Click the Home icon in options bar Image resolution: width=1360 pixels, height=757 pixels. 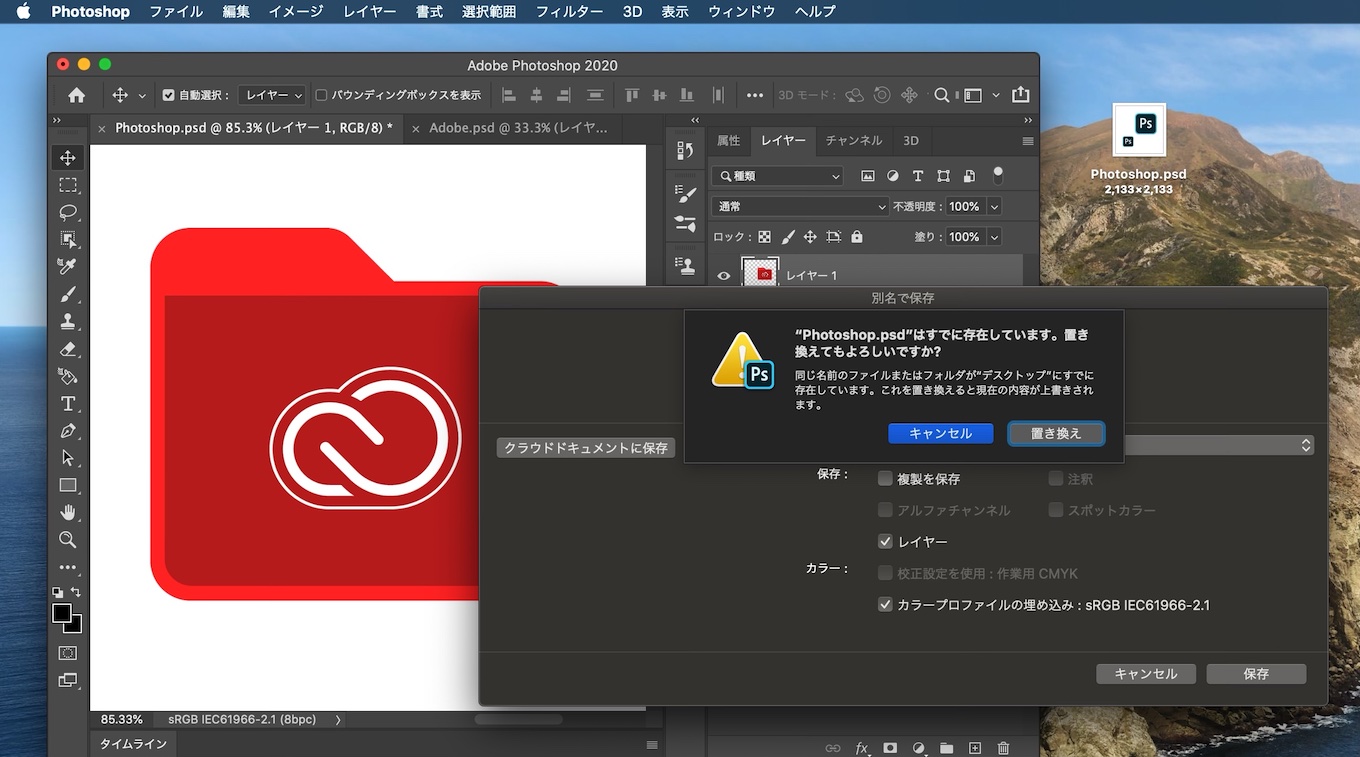[76, 95]
